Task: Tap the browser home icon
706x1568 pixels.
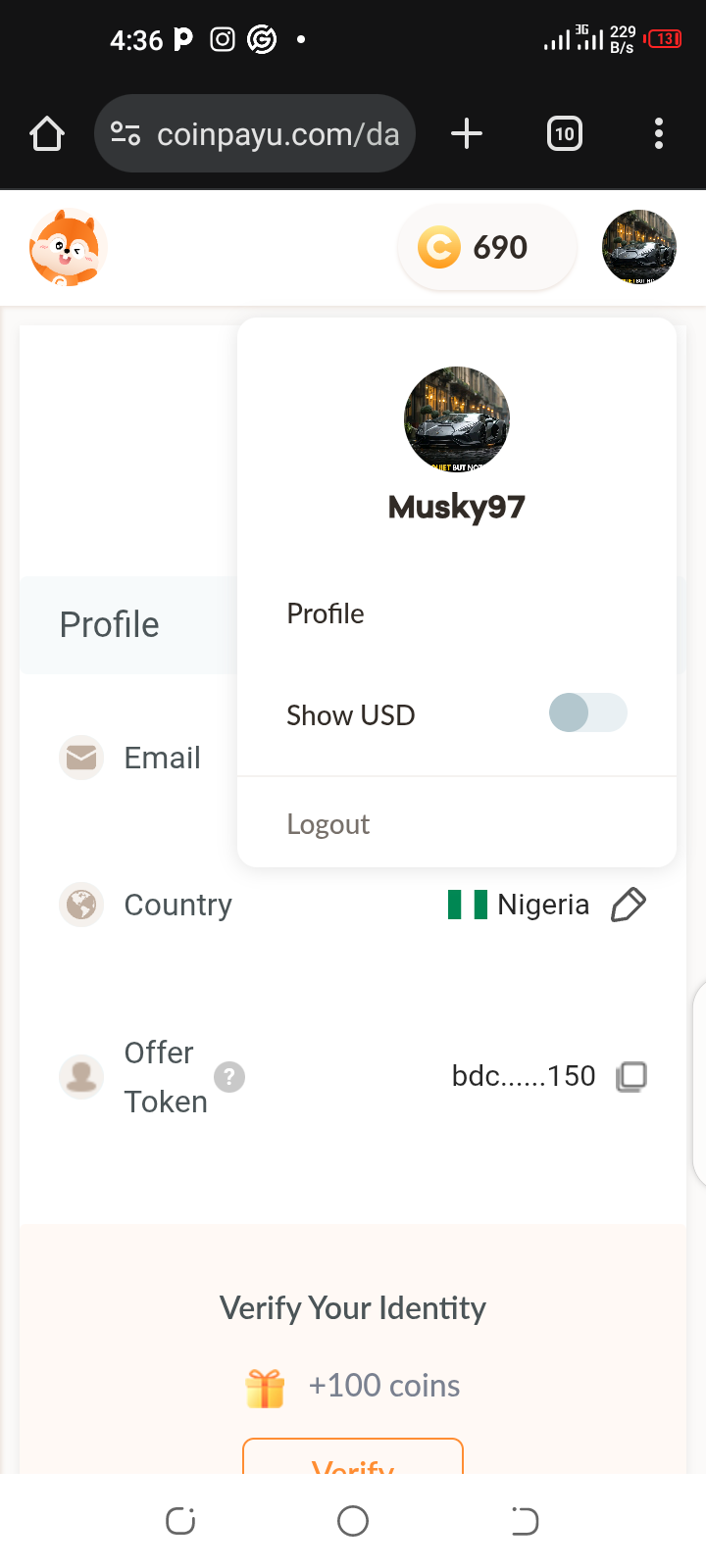Action: click(47, 133)
